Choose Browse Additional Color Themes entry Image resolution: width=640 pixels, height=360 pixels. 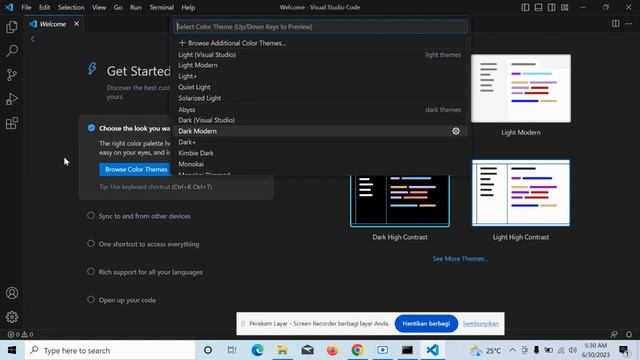320,43
